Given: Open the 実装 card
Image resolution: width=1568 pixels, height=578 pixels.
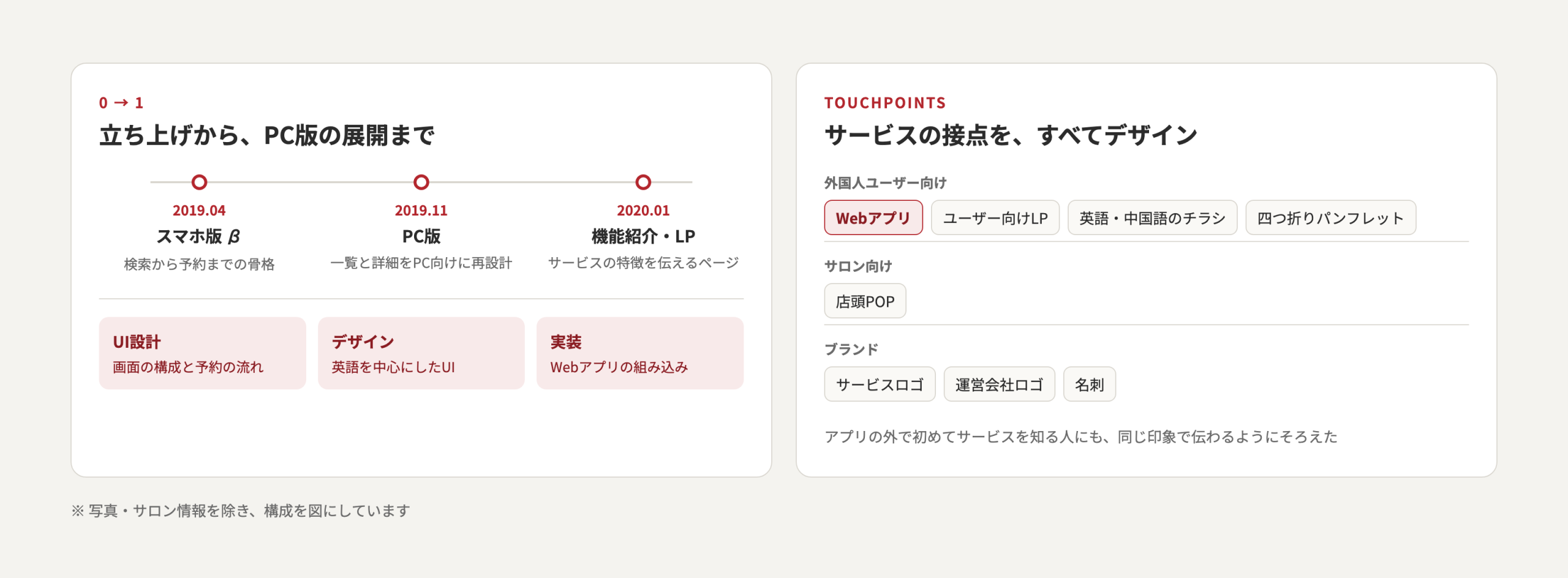Looking at the screenshot, I should click(640, 353).
